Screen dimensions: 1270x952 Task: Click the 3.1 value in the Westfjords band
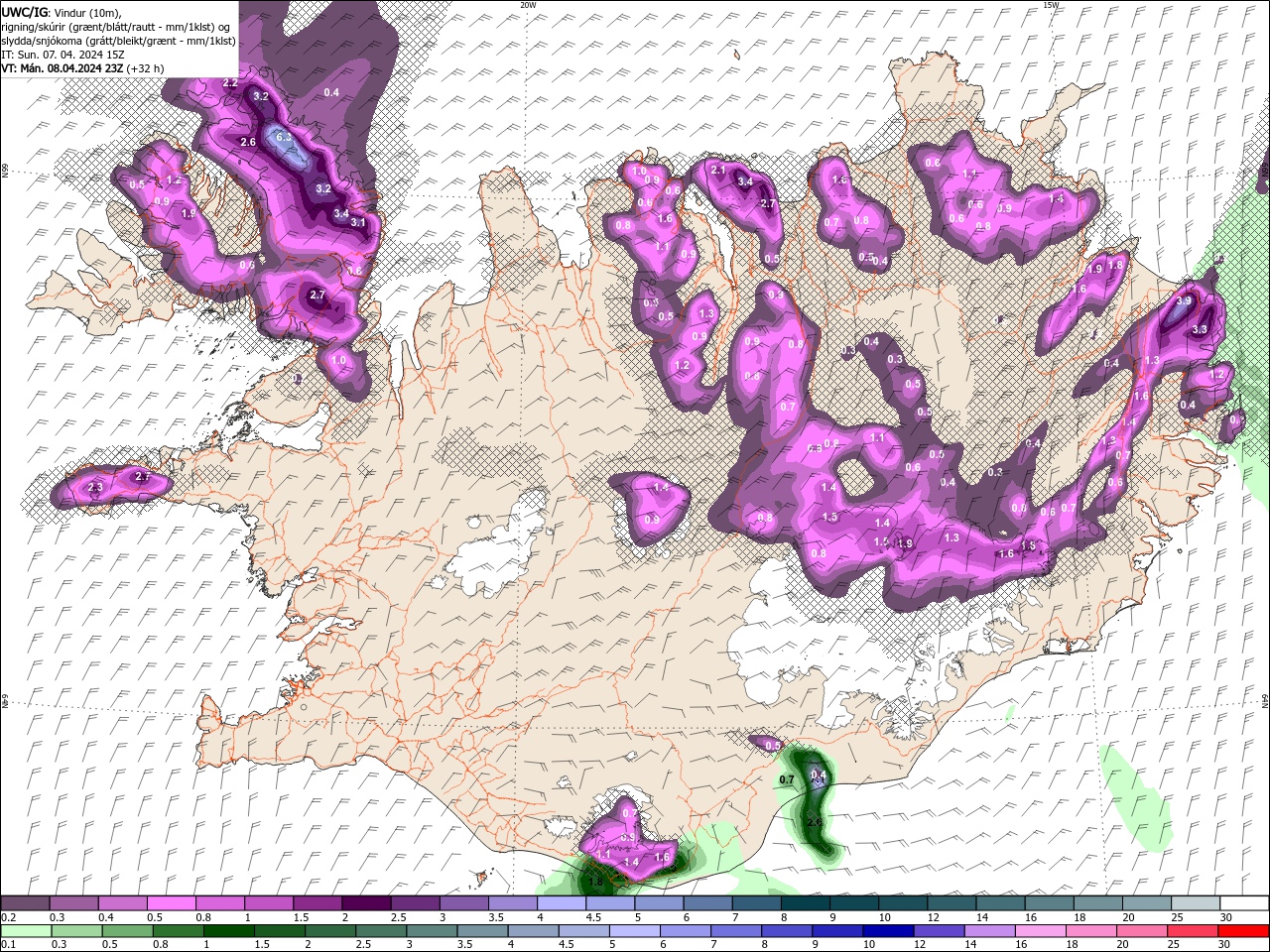[x=359, y=223]
